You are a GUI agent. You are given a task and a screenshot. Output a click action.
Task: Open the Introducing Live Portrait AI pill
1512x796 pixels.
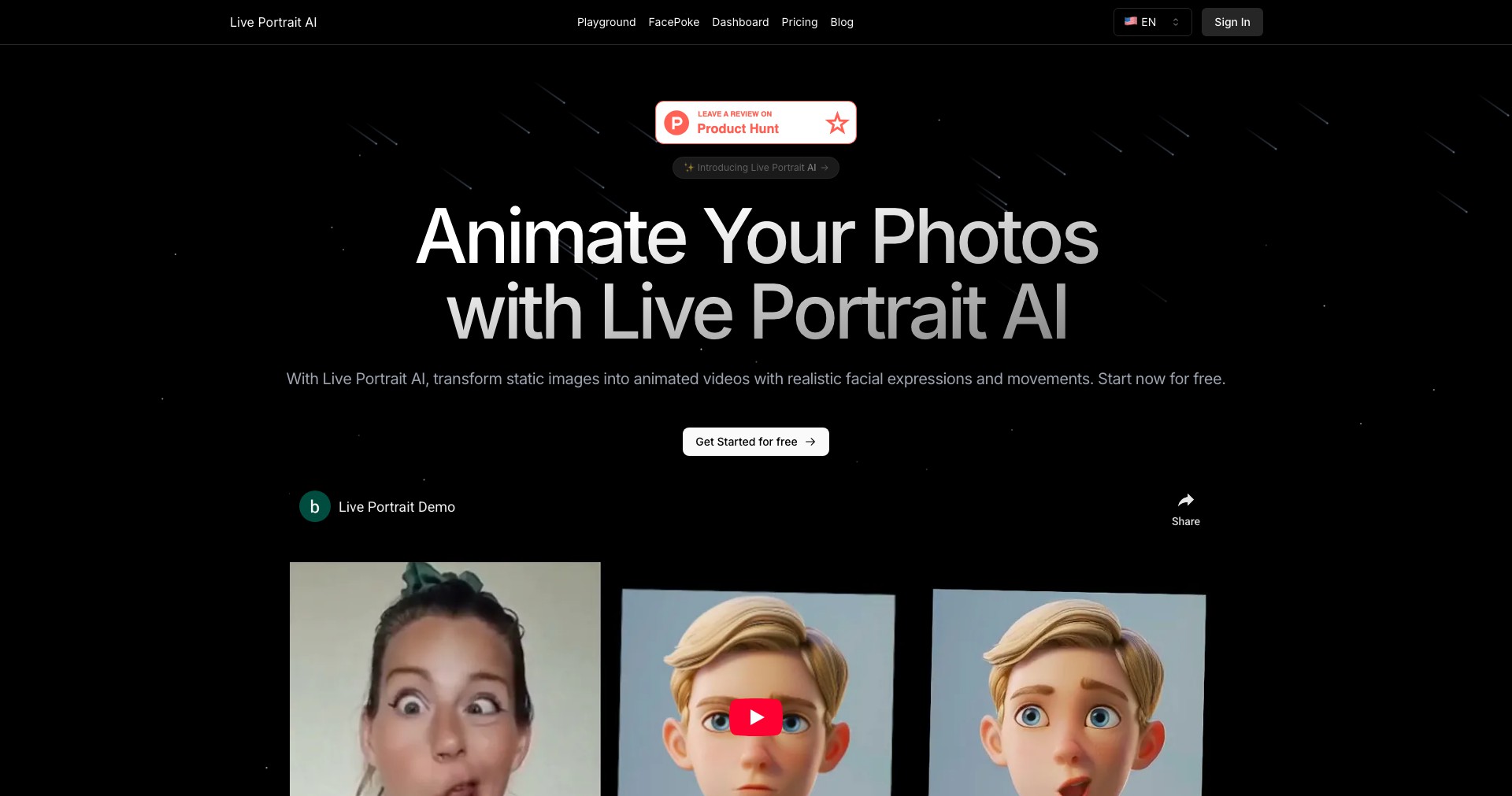tap(756, 168)
